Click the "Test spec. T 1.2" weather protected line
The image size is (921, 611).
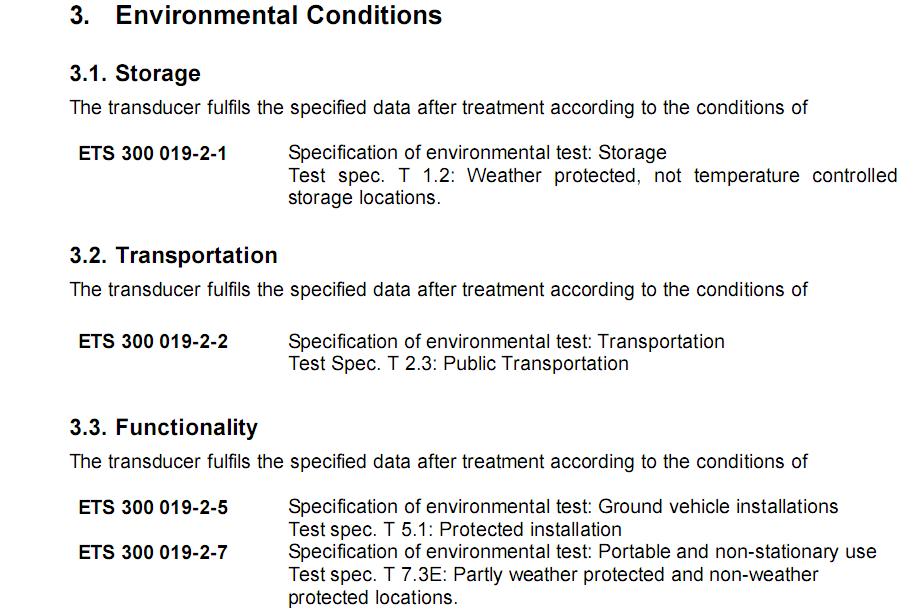point(592,176)
